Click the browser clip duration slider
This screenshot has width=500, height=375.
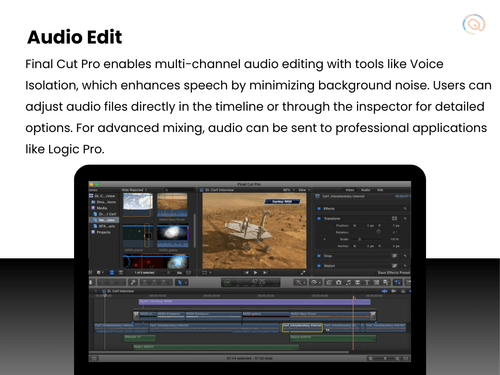click(x=169, y=272)
